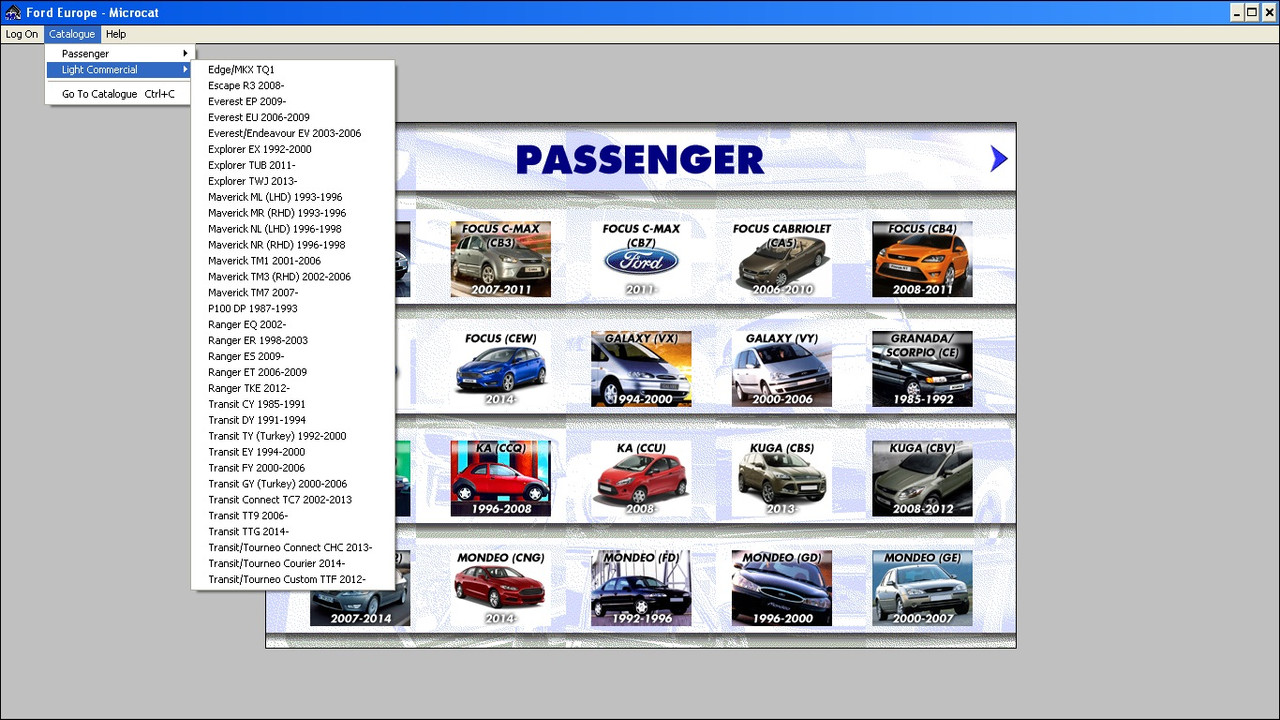Open Focus C-Max (CB7) Ford logo thumbnail
Image resolution: width=1280 pixels, height=720 pixels.
pyautogui.click(x=641, y=259)
